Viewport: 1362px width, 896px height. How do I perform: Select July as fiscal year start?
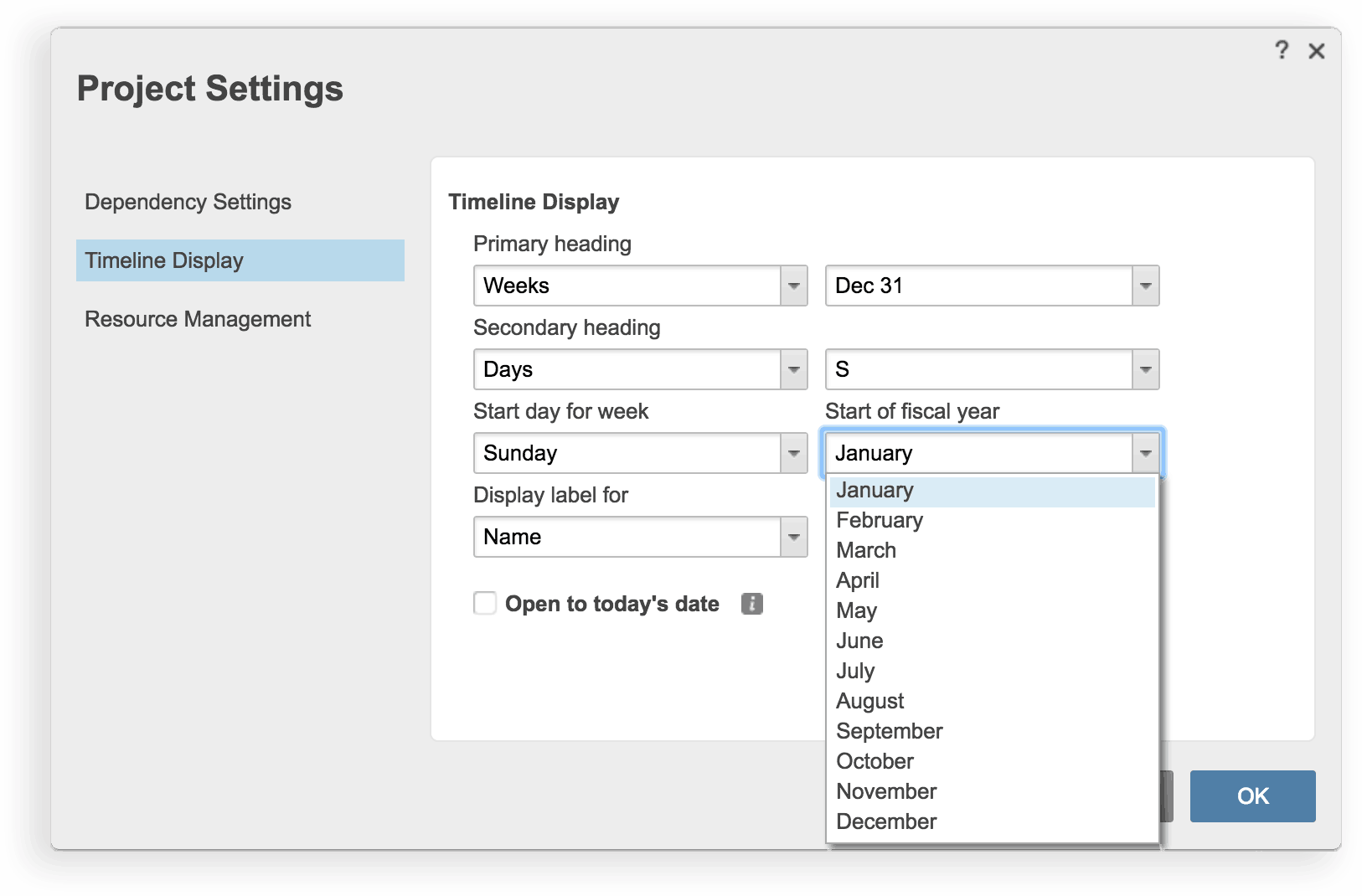tap(855, 671)
